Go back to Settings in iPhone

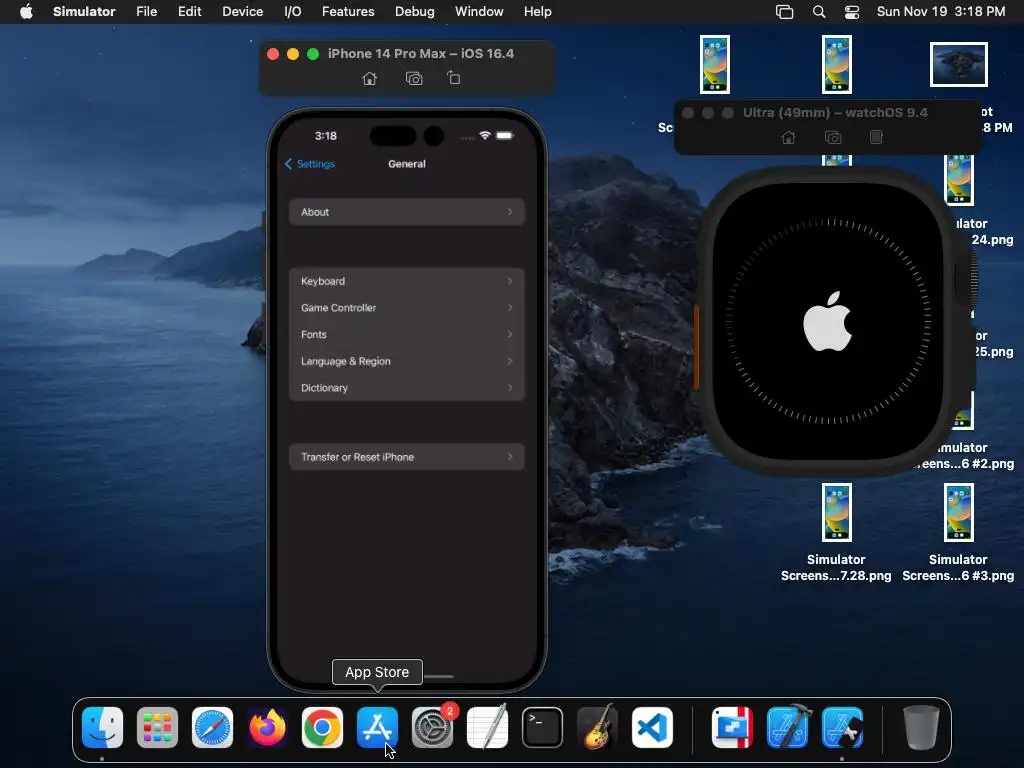coord(310,164)
